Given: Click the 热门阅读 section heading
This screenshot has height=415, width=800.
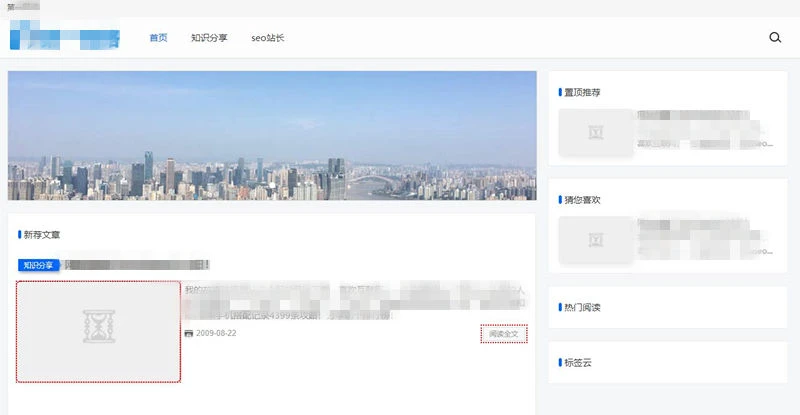Looking at the screenshot, I should click(582, 307).
